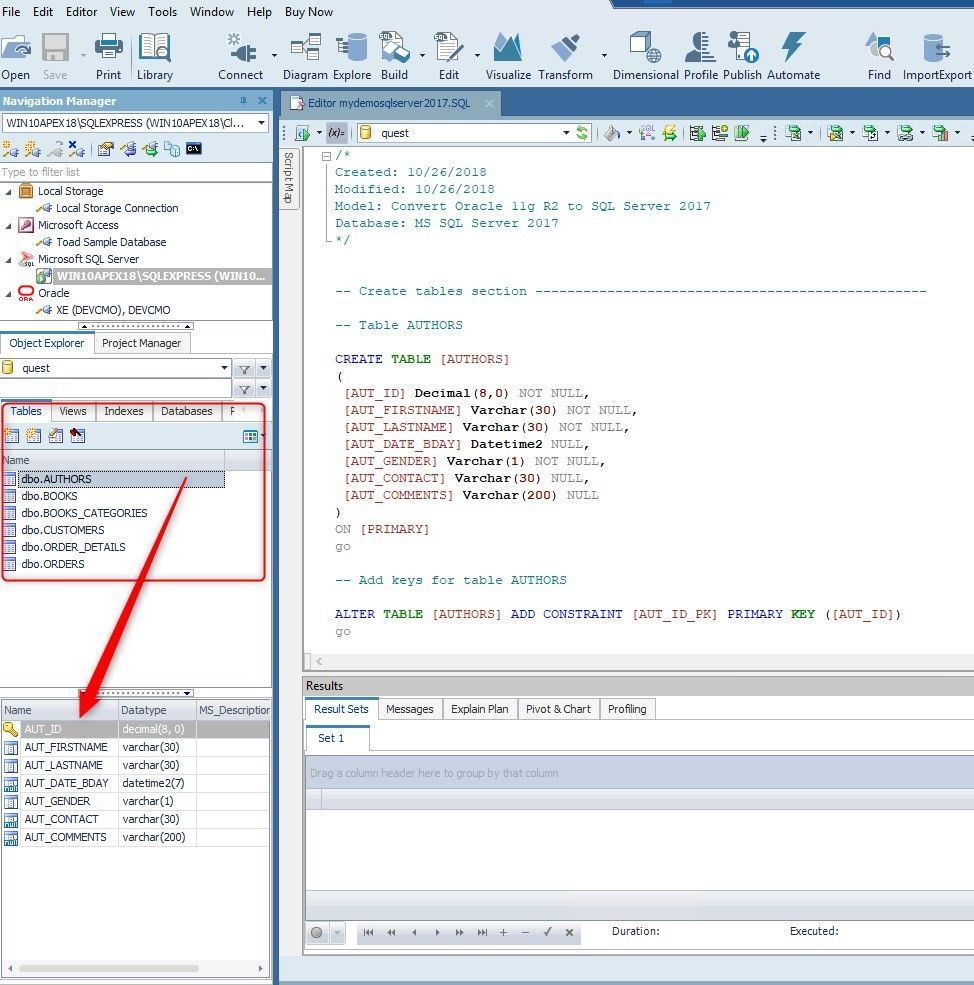The width and height of the screenshot is (974, 985).
Task: Click the create table icon under Tables tab
Action: click(x=11, y=435)
